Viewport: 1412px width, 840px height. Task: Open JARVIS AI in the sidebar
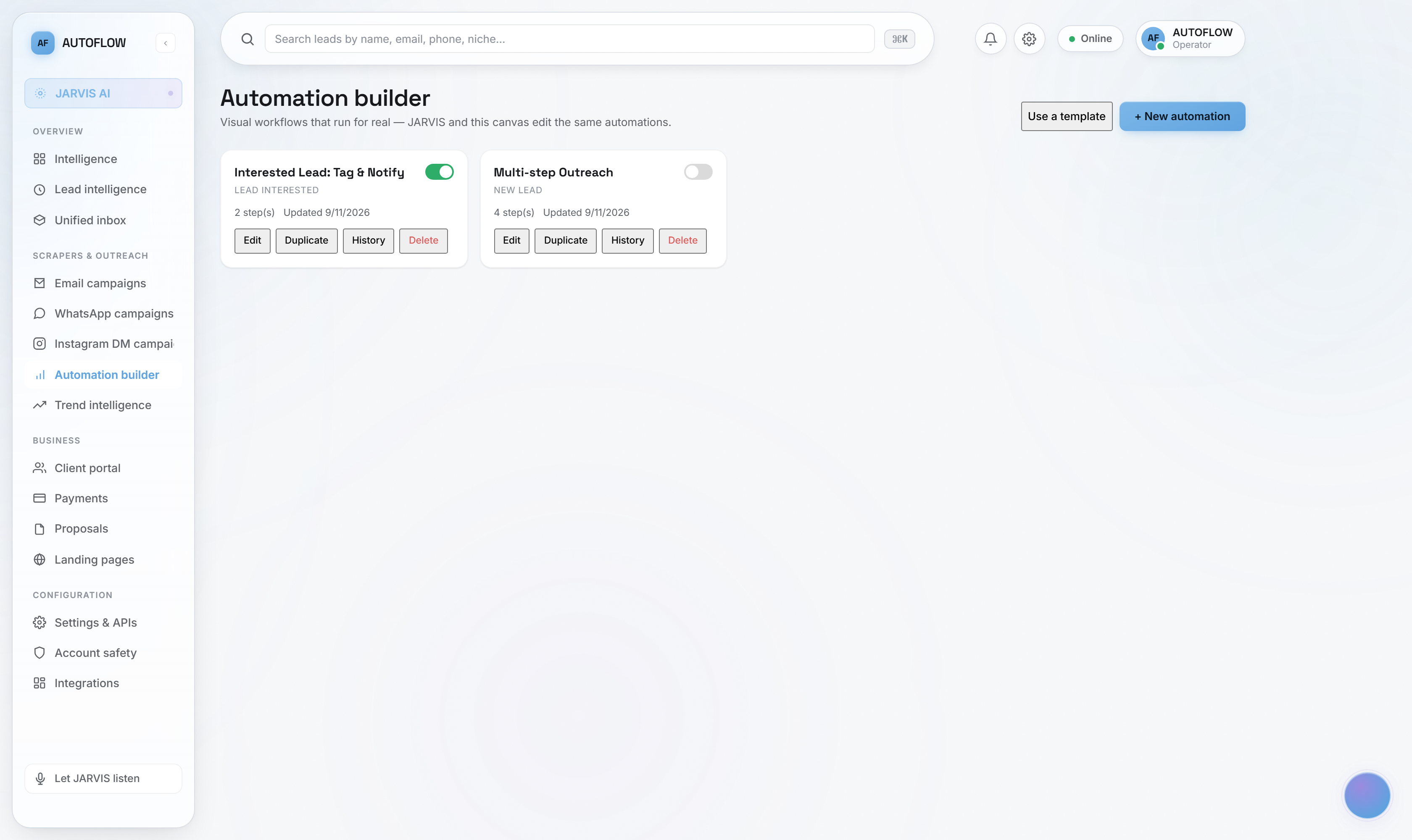coord(103,93)
